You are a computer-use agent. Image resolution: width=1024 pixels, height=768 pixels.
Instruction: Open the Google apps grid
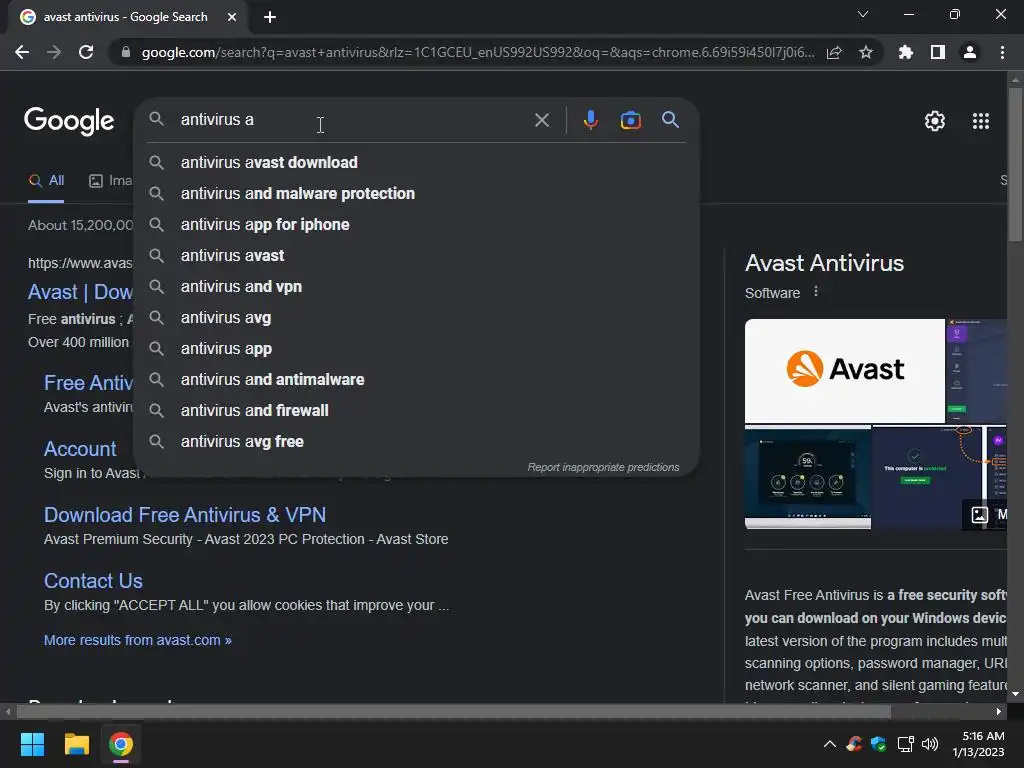coord(981,121)
